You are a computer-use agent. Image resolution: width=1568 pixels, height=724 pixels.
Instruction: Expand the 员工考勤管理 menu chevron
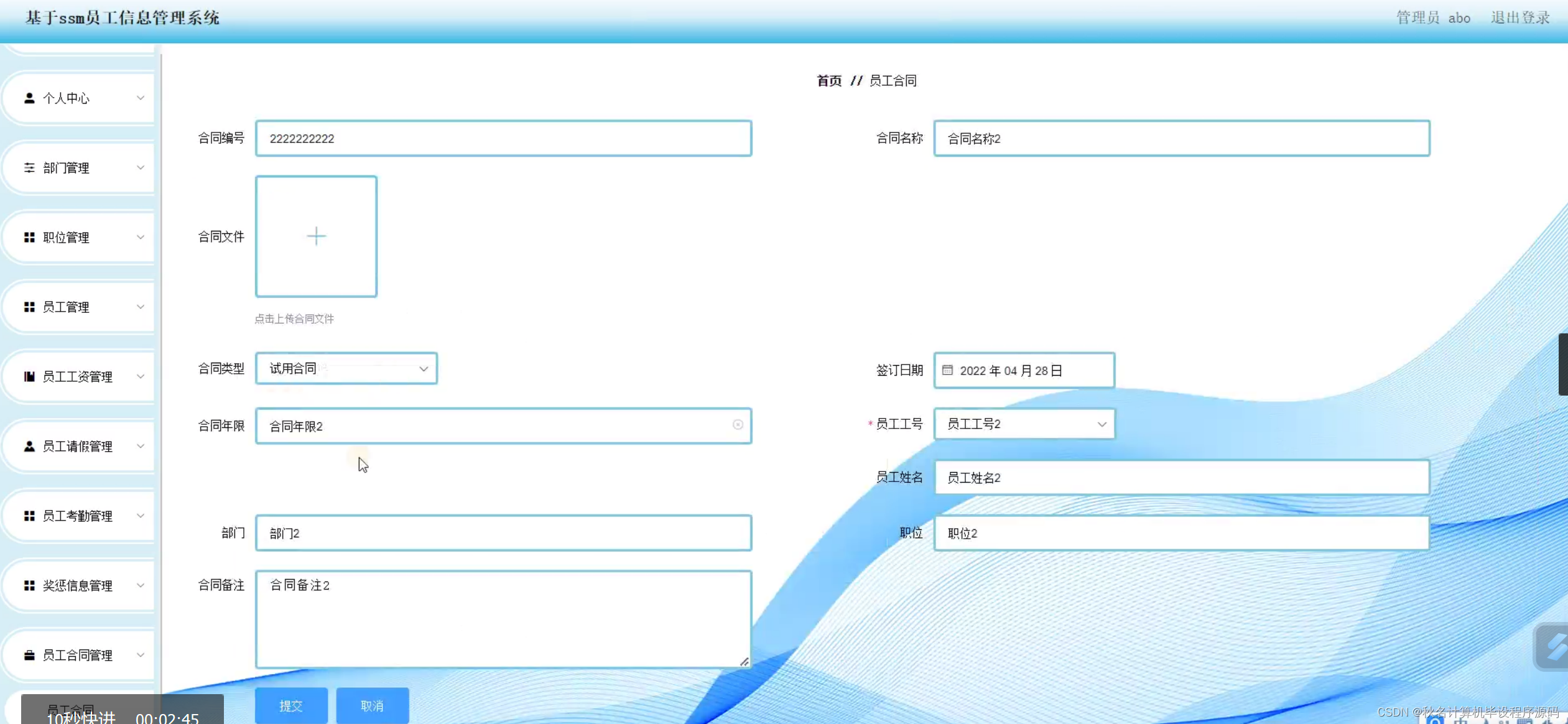pyautogui.click(x=141, y=516)
